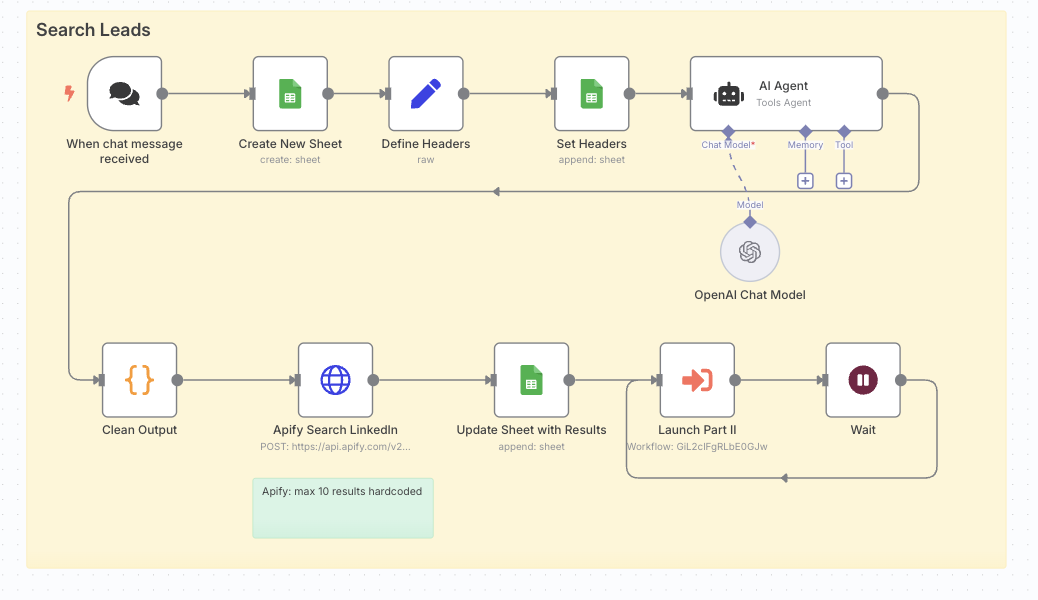Click the Wait node output connector dot
The image size is (1038, 600).
(900, 380)
